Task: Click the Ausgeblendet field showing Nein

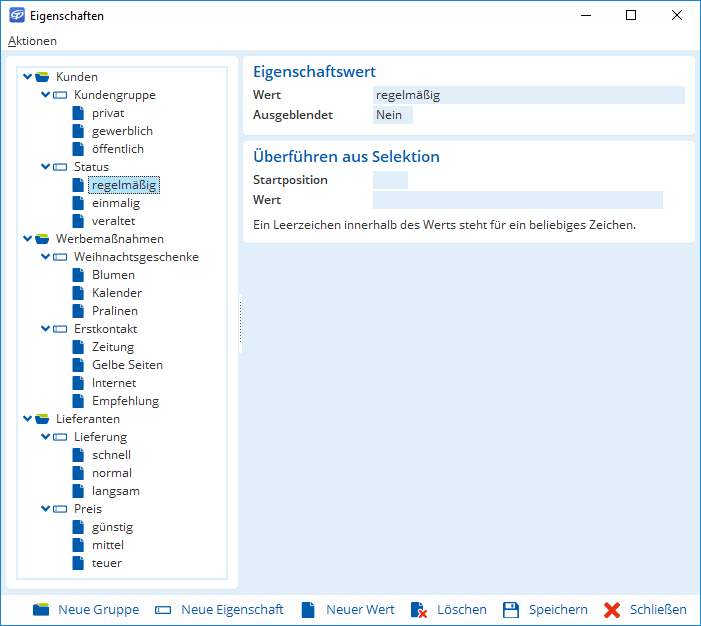Action: 392,115
